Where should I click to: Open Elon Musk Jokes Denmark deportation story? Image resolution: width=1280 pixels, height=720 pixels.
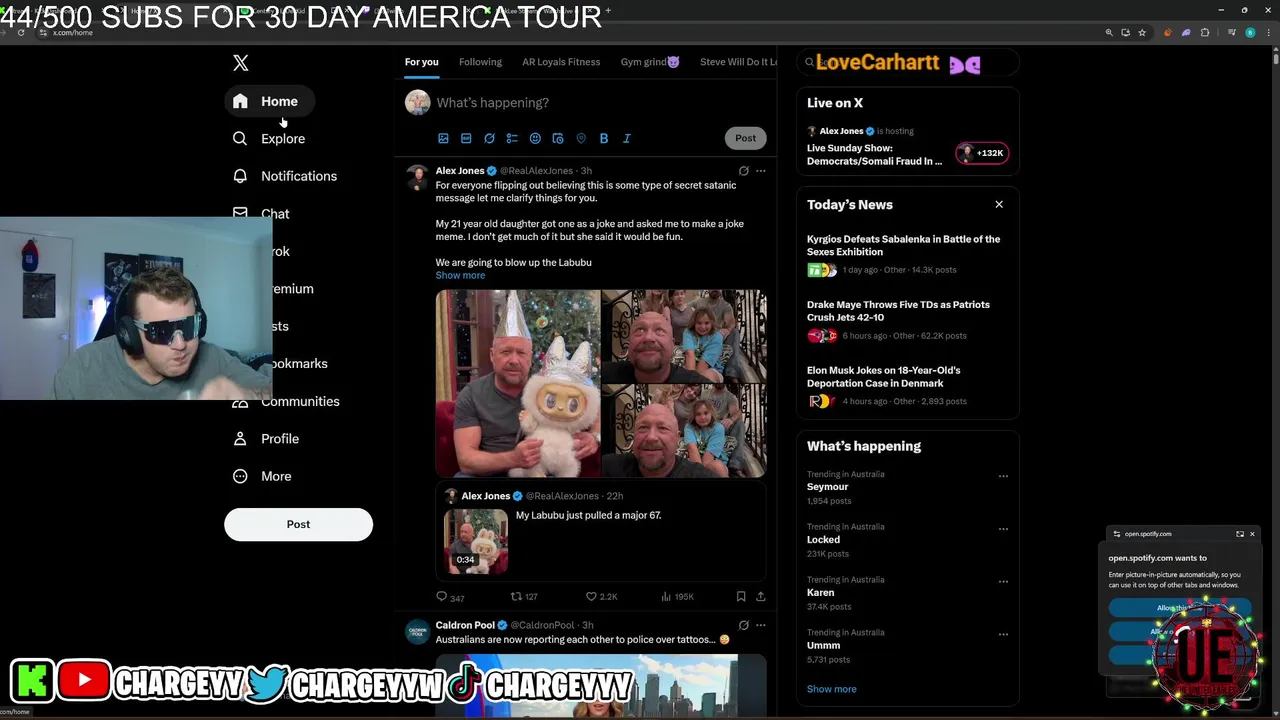coord(883,376)
